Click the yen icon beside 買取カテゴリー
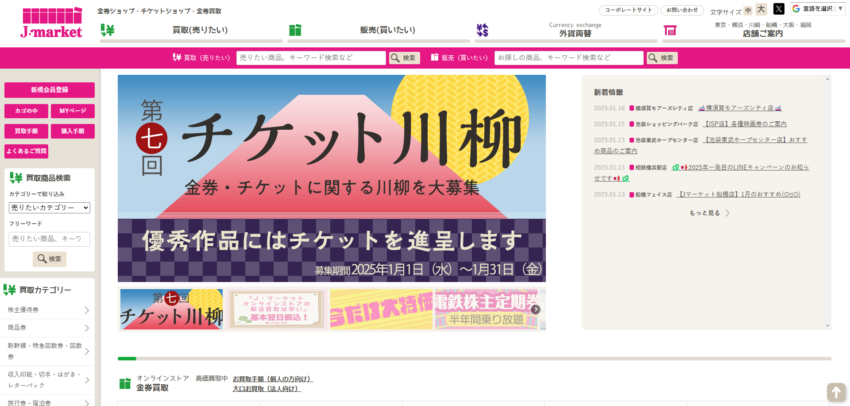The height and width of the screenshot is (406, 850). (x=9, y=290)
